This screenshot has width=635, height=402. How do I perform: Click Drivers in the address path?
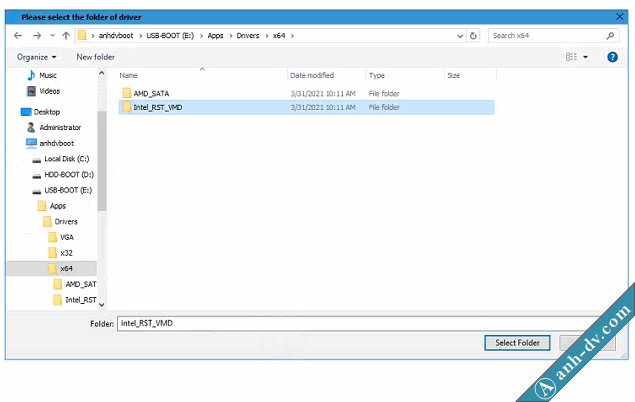pos(248,36)
